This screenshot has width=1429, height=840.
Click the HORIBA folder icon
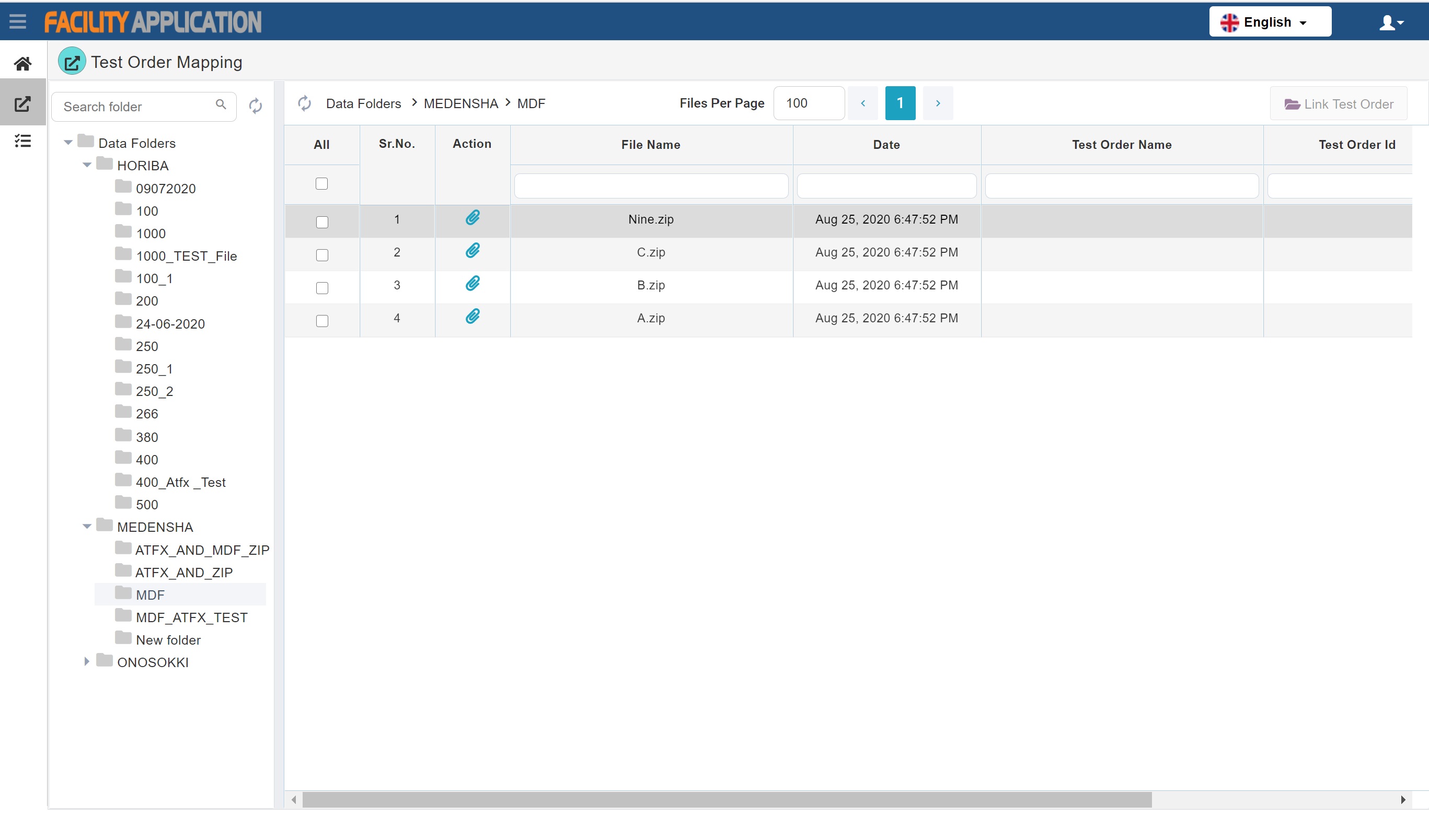click(x=105, y=165)
